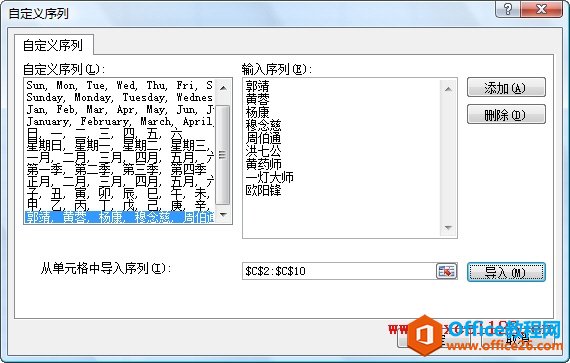Click up arrow of 输入序列 scrollbar

click(x=448, y=89)
